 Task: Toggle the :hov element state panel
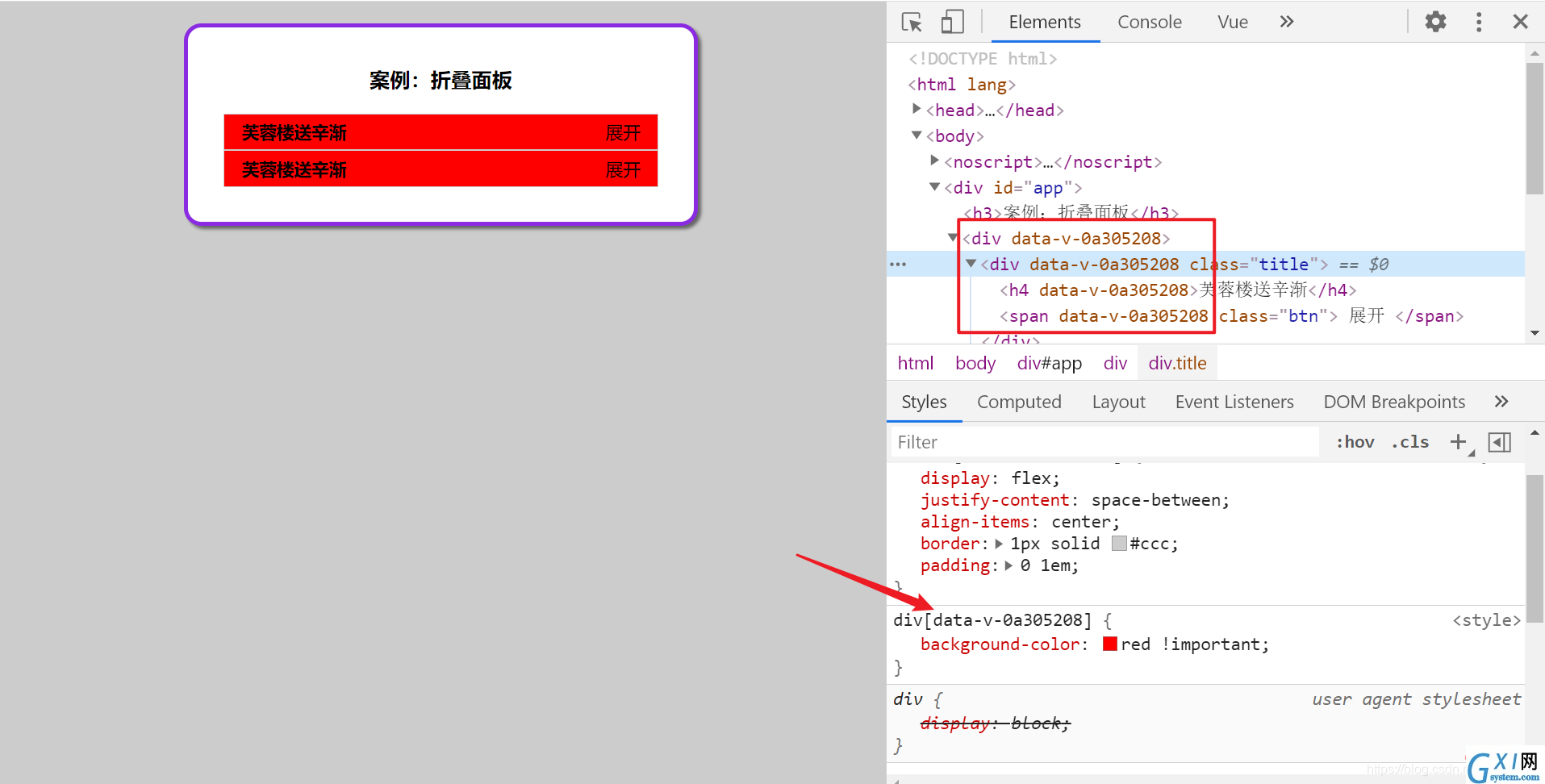click(x=1355, y=442)
